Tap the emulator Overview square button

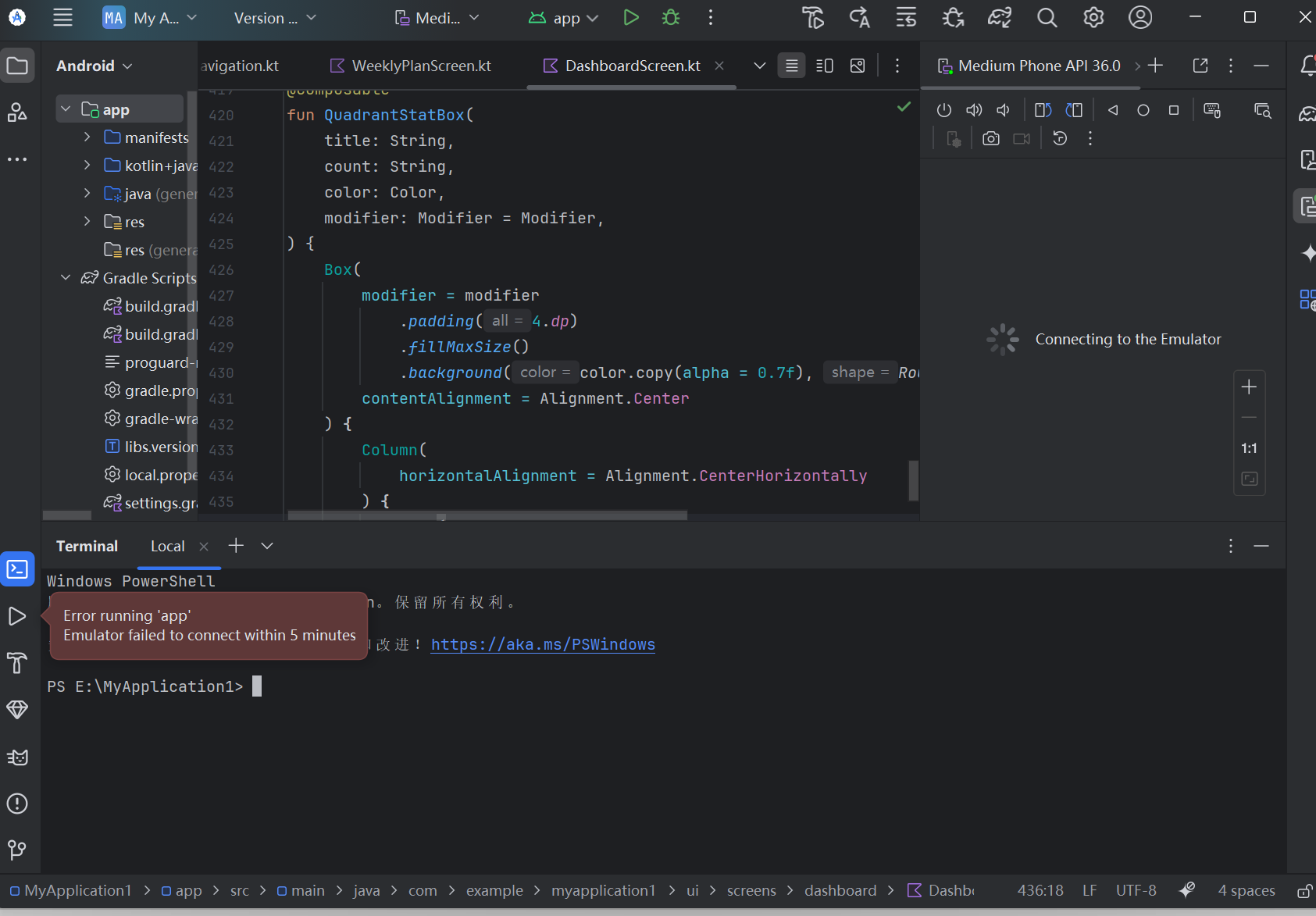click(x=1173, y=110)
